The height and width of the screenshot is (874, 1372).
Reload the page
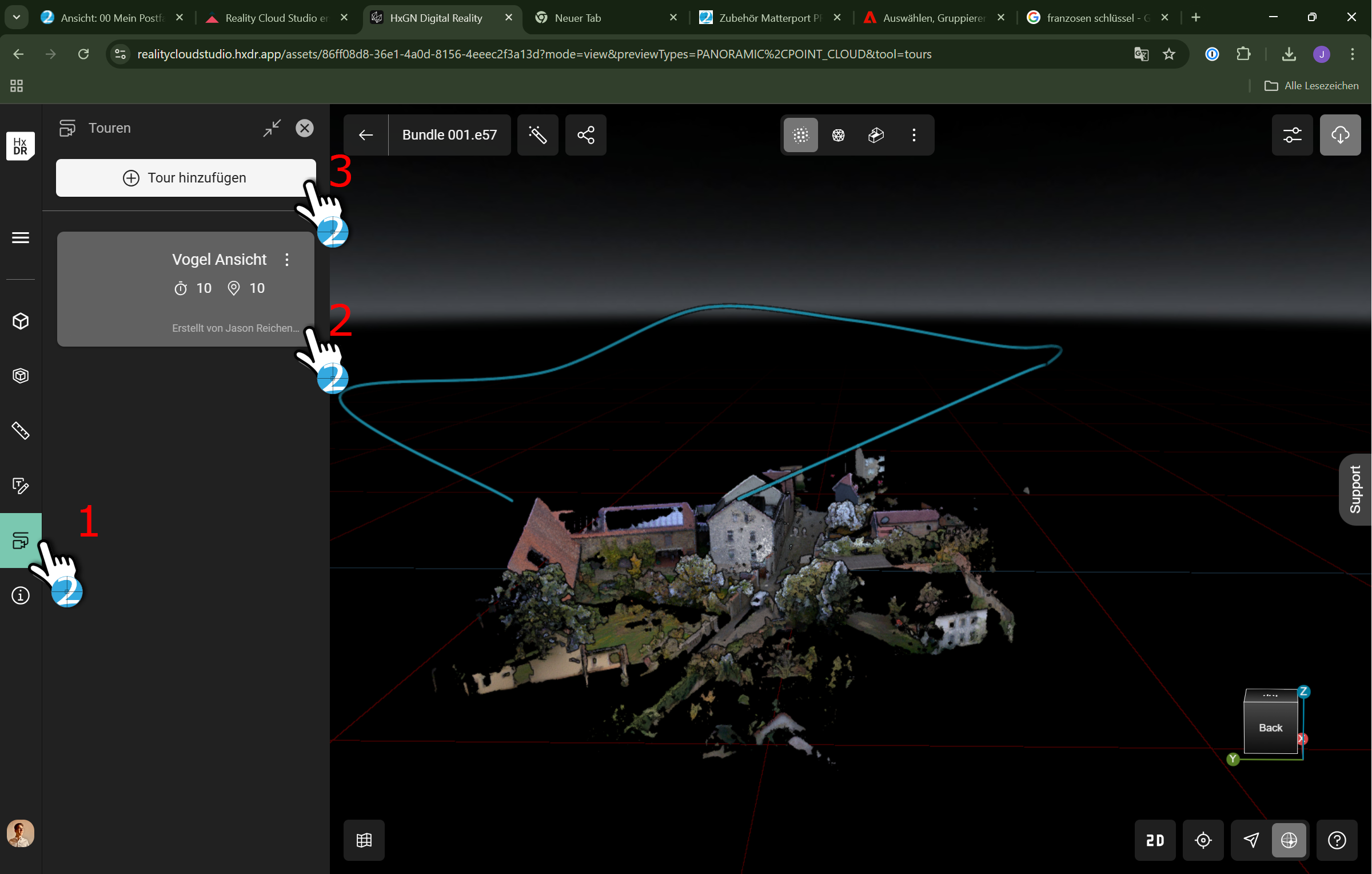coord(83,54)
